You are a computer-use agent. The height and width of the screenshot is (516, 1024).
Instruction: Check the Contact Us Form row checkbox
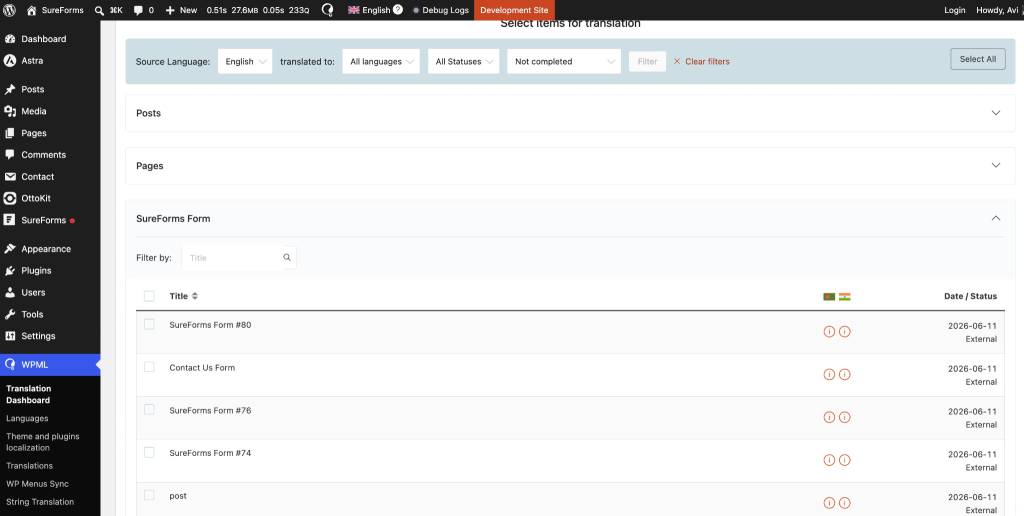click(149, 367)
